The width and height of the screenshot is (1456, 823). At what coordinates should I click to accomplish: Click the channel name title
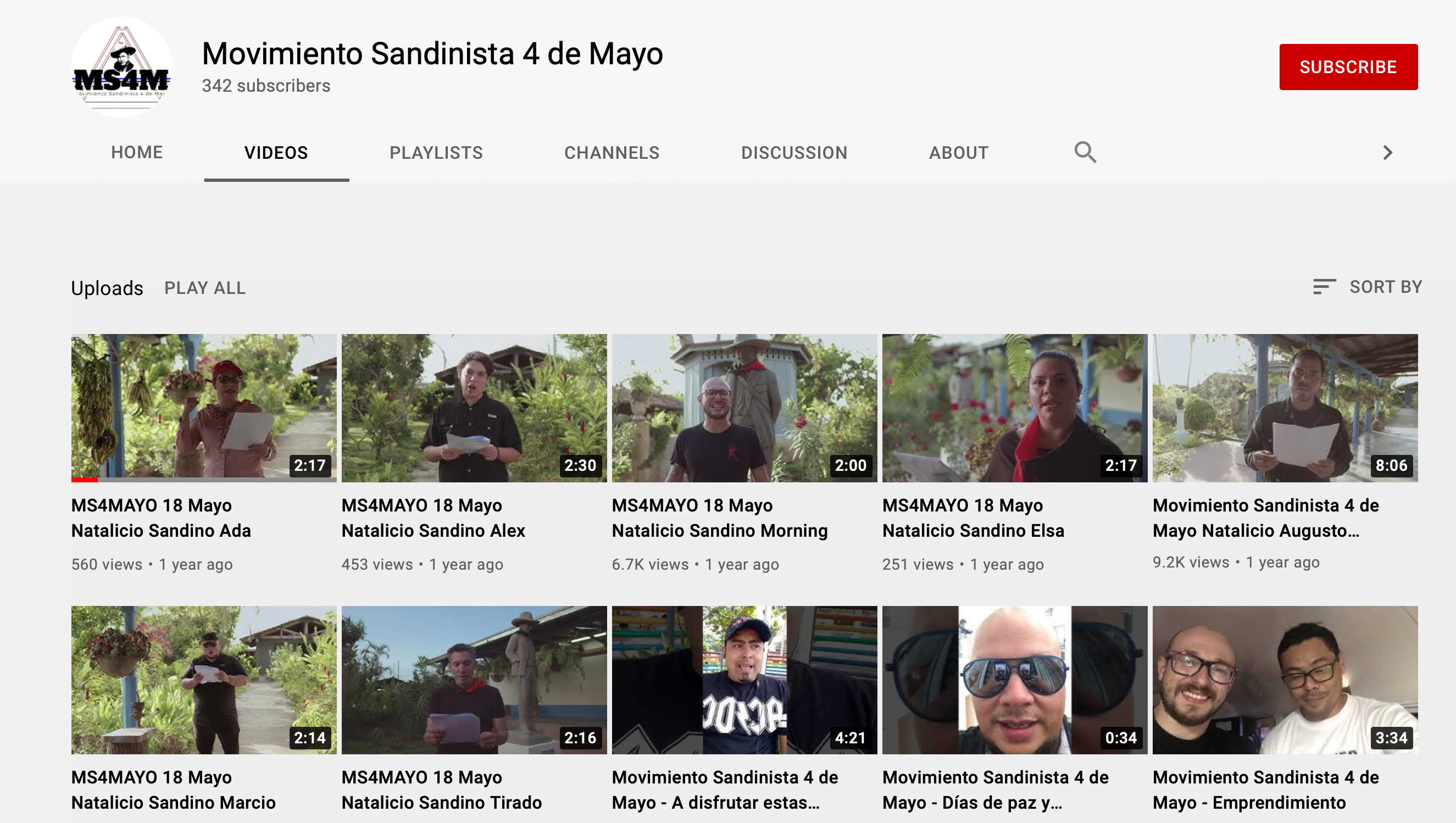[432, 54]
